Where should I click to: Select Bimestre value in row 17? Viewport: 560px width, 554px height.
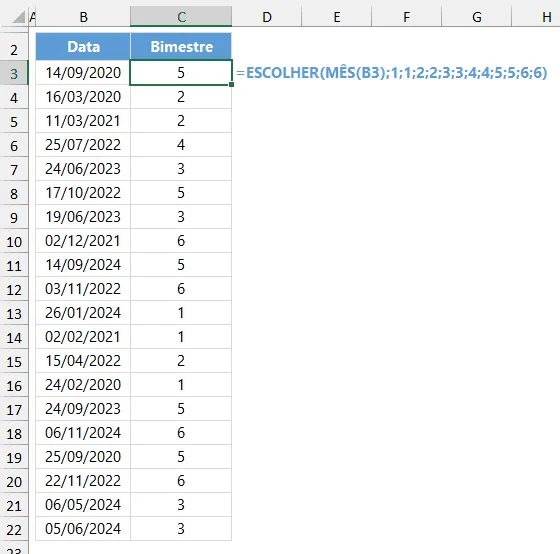pos(181,409)
